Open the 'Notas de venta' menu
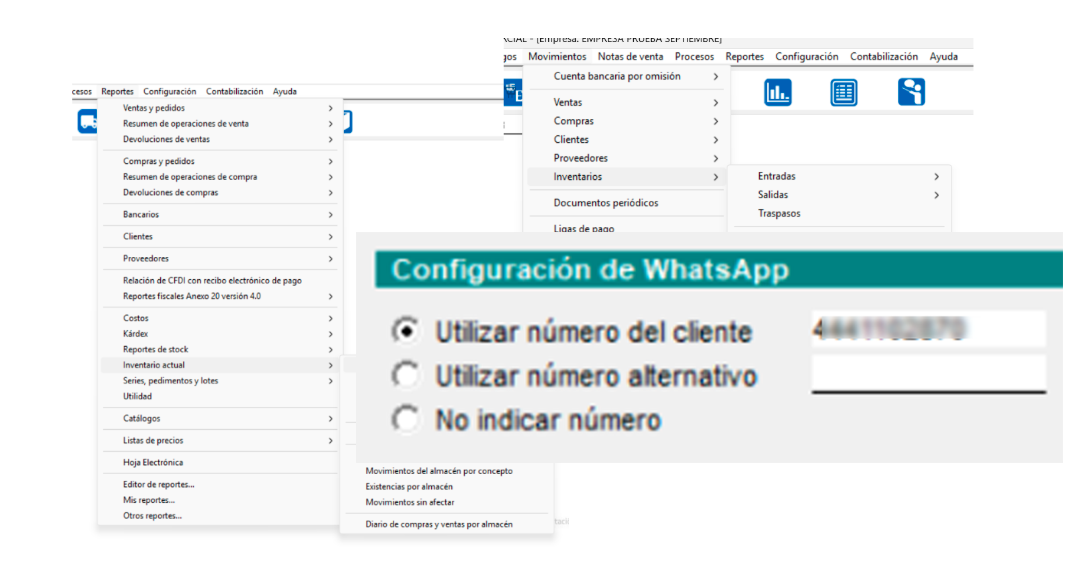The image size is (1079, 586). (630, 57)
